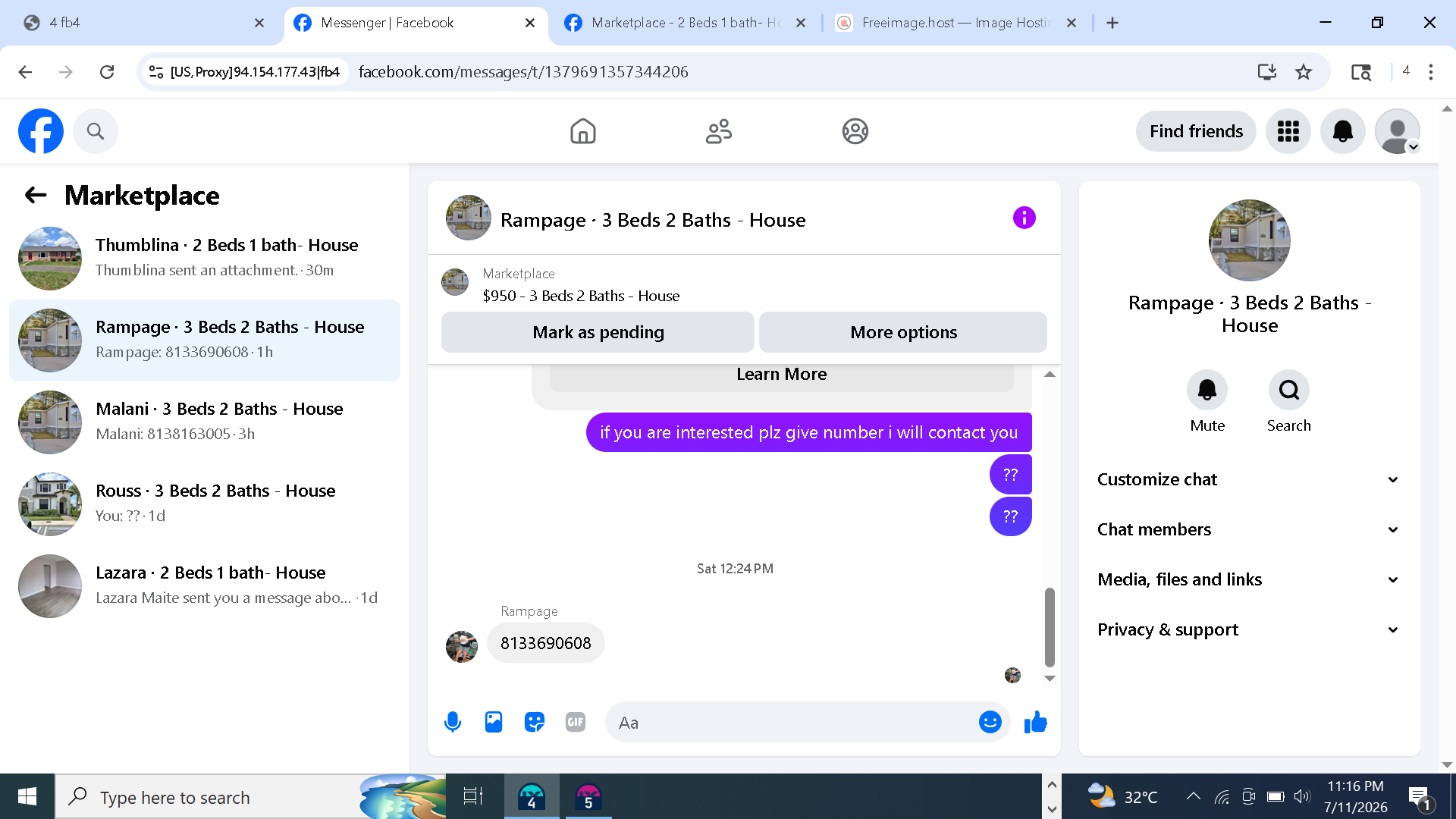Open Malani 3 Beds 2 Baths conversation

click(205, 422)
